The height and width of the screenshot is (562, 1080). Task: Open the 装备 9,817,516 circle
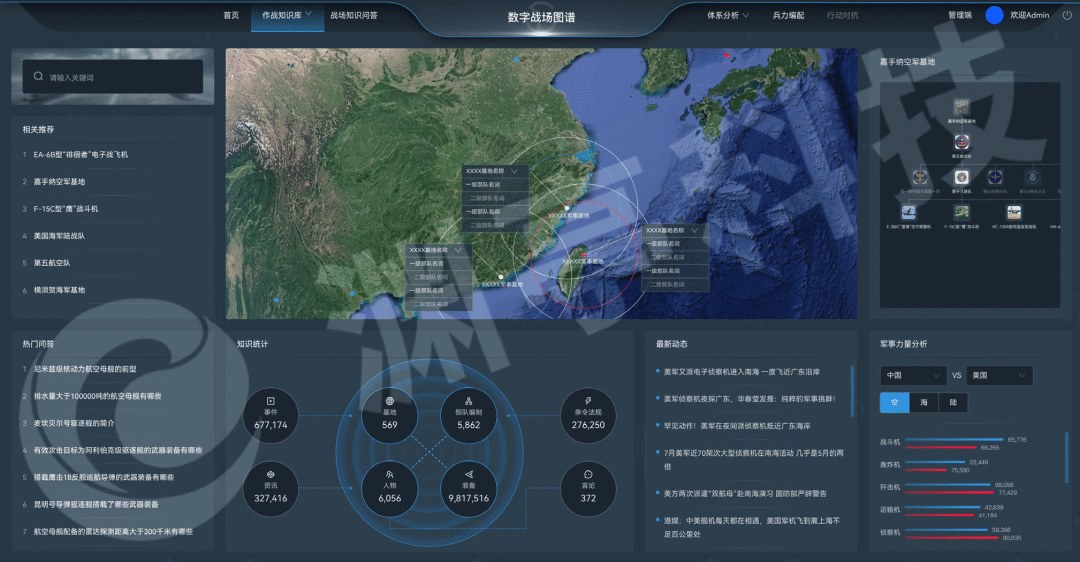468,489
